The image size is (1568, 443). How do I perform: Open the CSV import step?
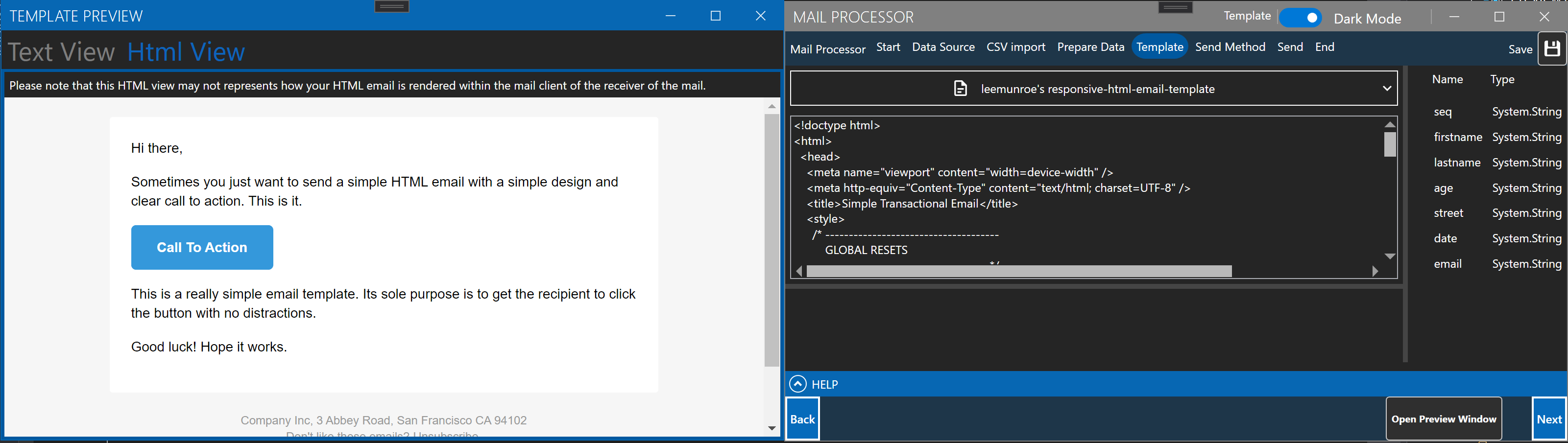point(1016,47)
